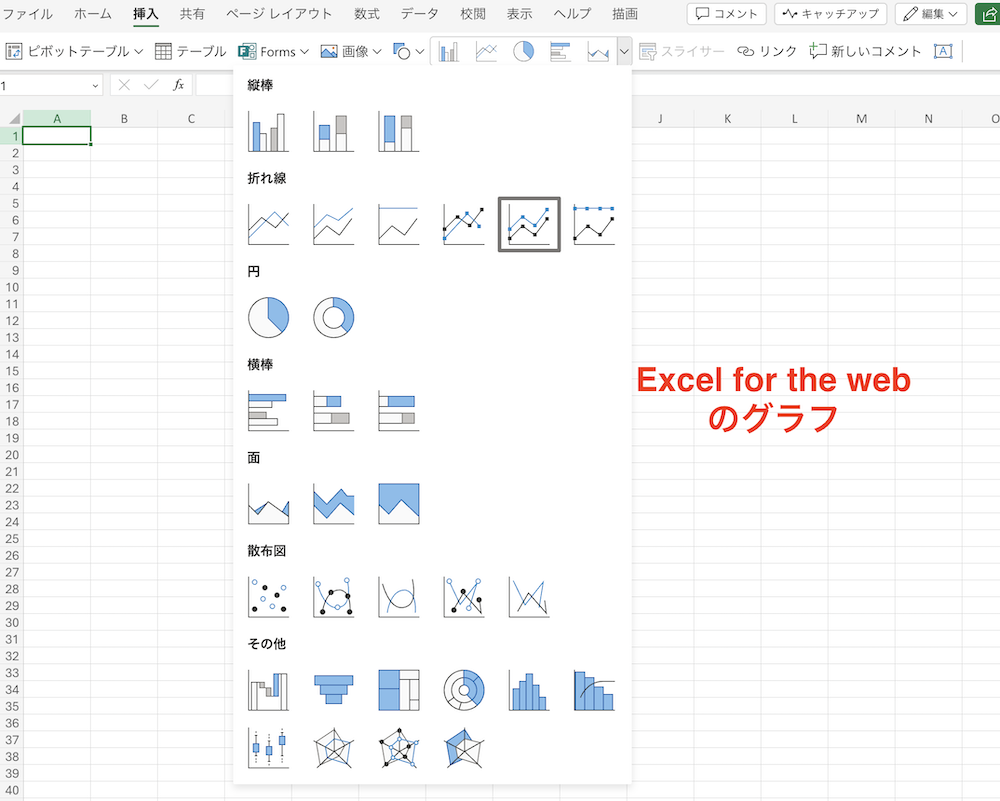Open the Forms dropdown
The width and height of the screenshot is (1000, 801).
(x=272, y=51)
